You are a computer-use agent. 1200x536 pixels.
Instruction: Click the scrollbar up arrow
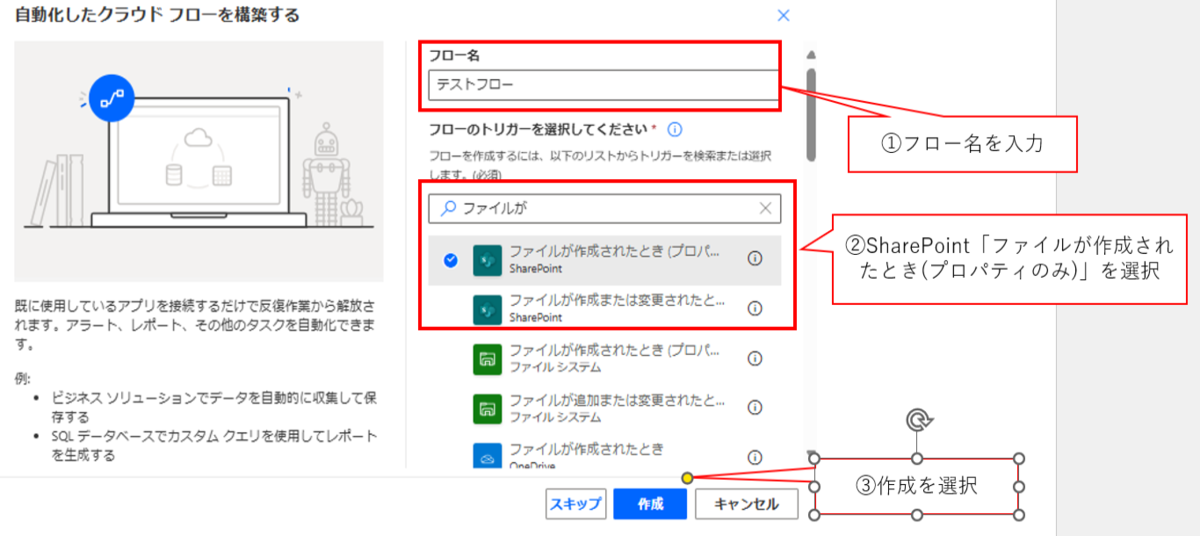811,54
